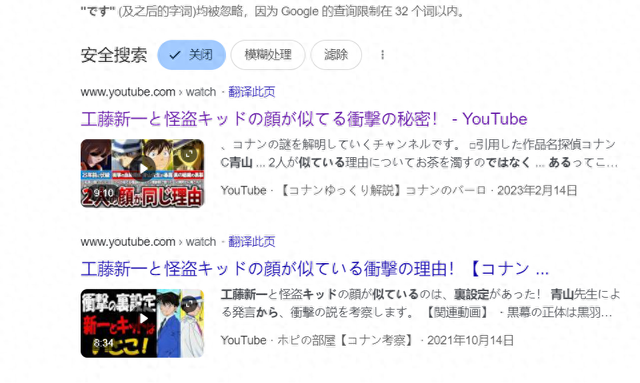
Task: Play the 8:34 video thumbnail
Action: pyautogui.click(x=142, y=323)
